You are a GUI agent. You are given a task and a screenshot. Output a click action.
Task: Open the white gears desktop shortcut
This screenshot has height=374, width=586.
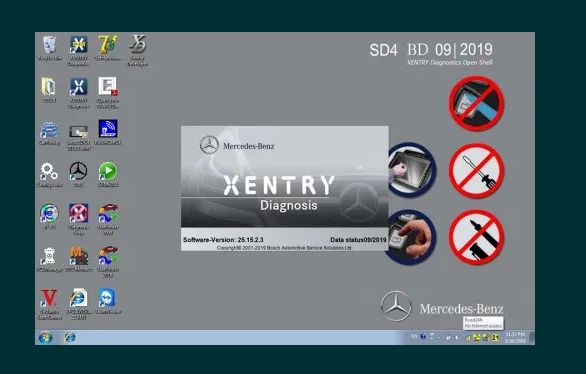point(49,174)
